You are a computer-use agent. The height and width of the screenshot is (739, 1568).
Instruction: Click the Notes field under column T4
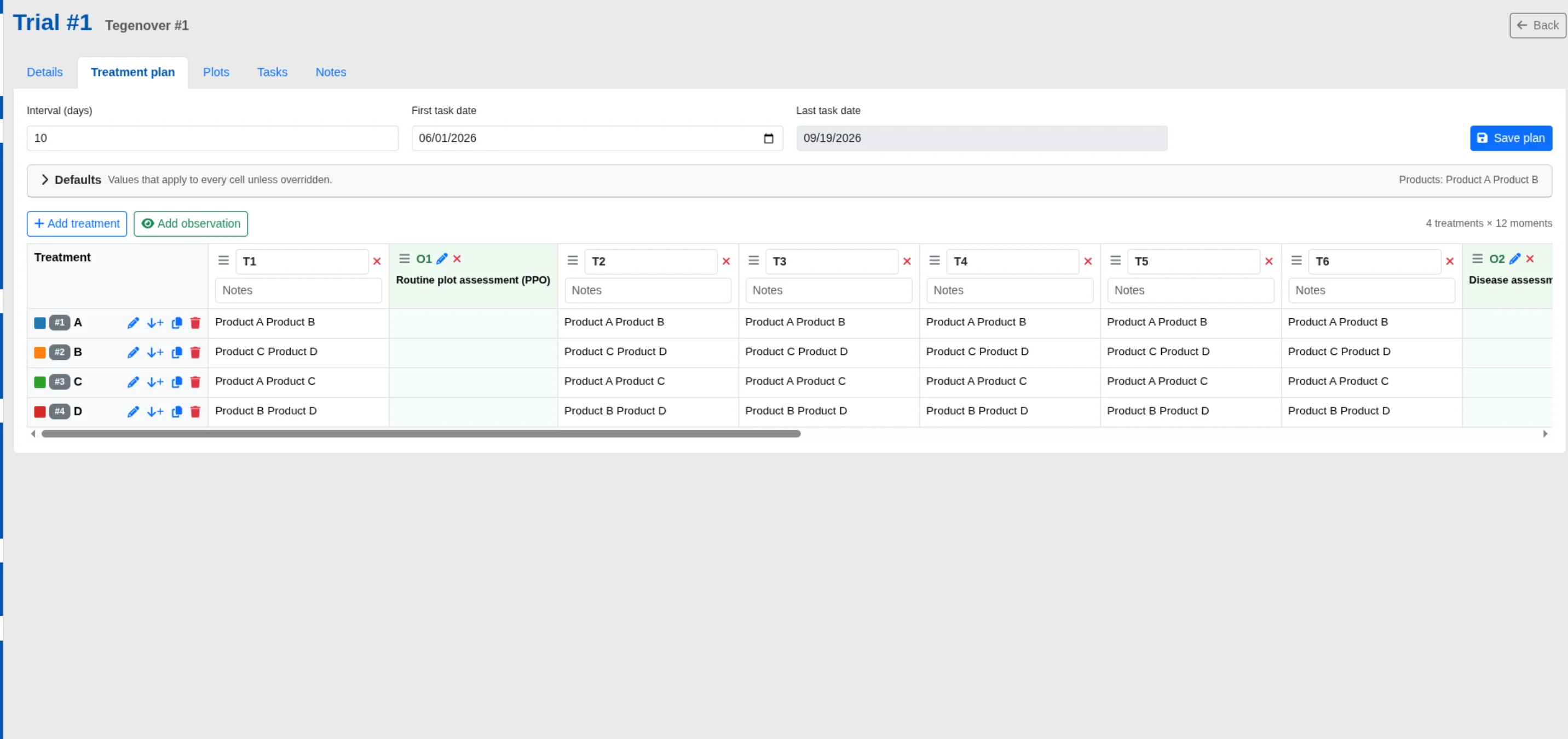tap(1009, 290)
